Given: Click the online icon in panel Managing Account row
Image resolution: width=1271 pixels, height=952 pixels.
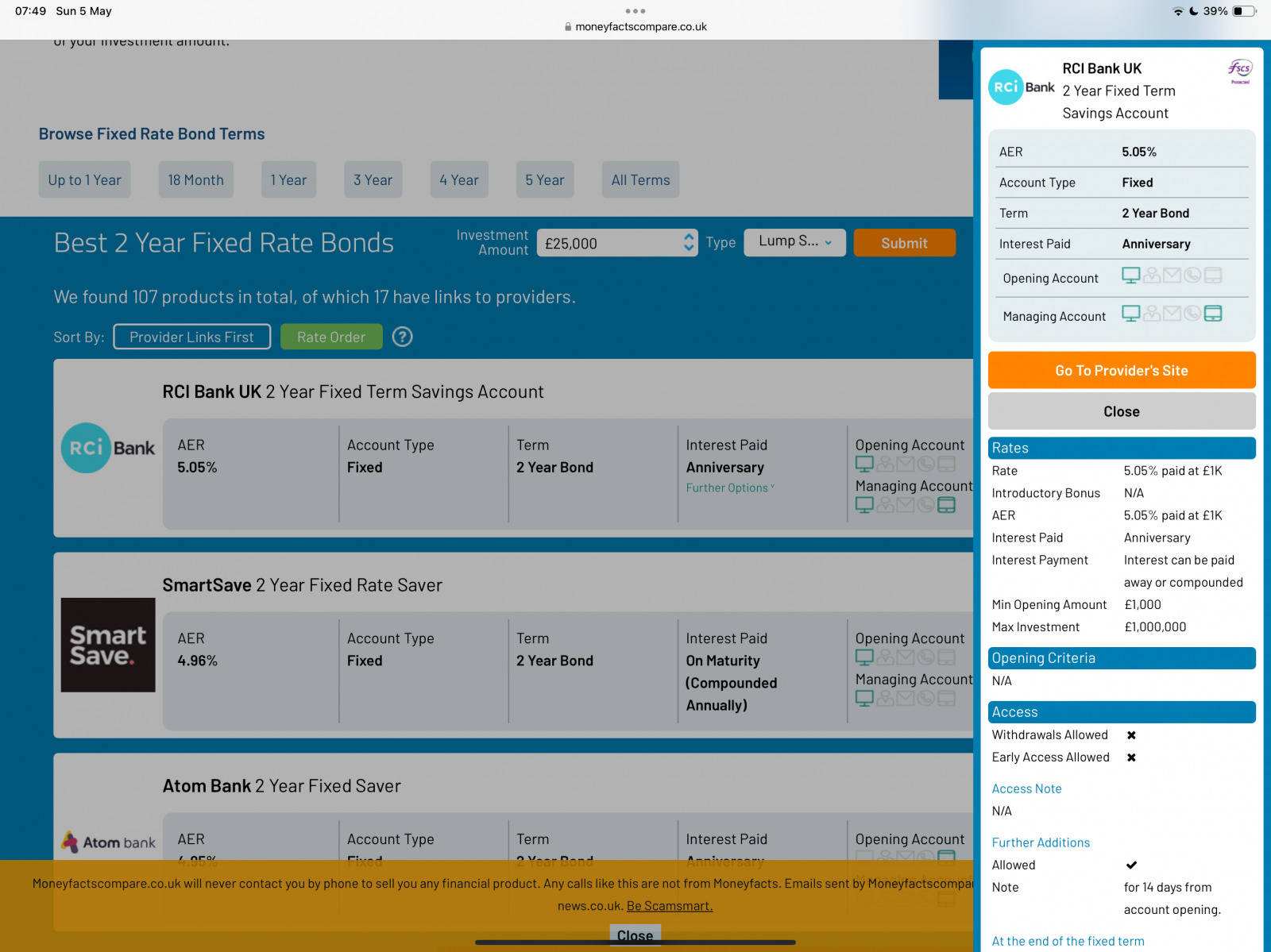Looking at the screenshot, I should [x=1131, y=314].
